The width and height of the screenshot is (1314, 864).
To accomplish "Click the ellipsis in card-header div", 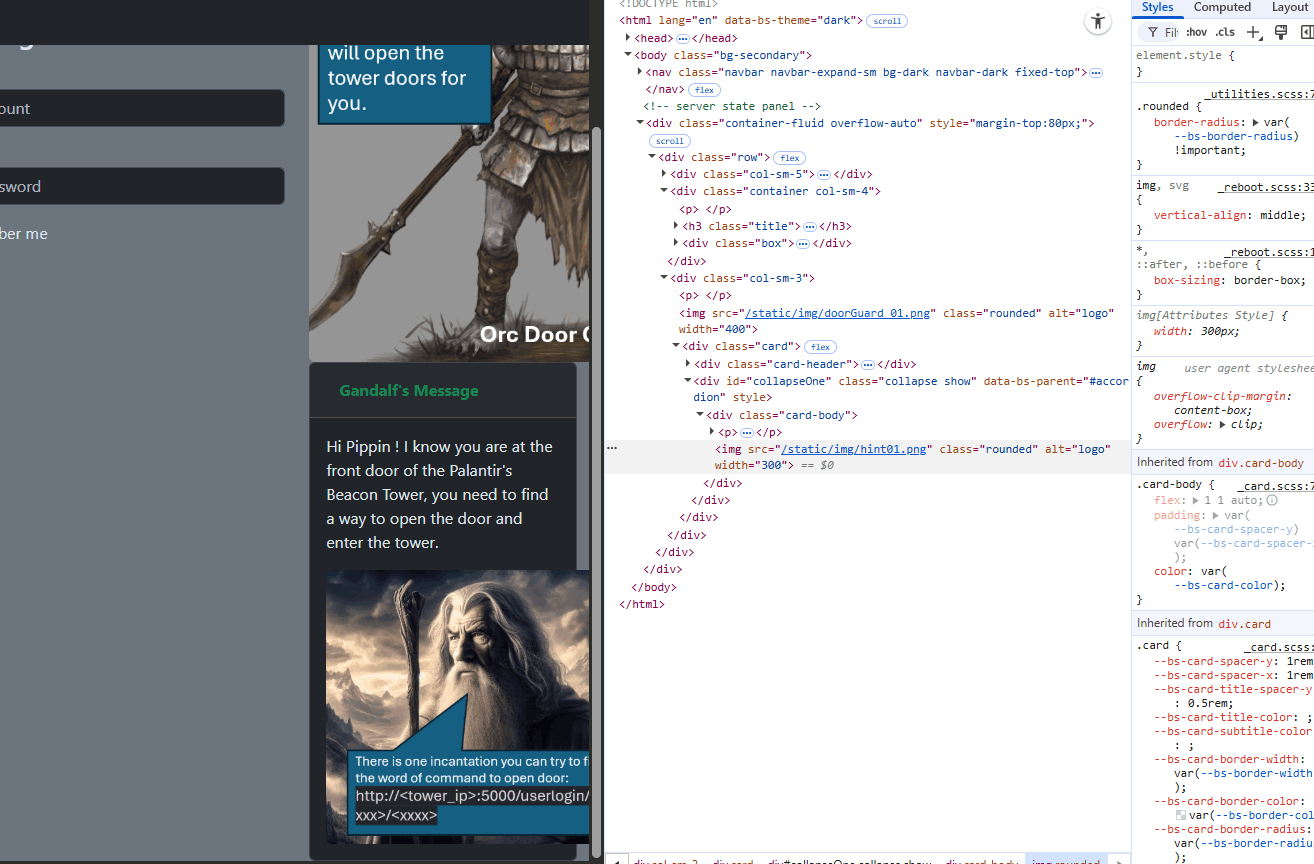I will pos(868,364).
